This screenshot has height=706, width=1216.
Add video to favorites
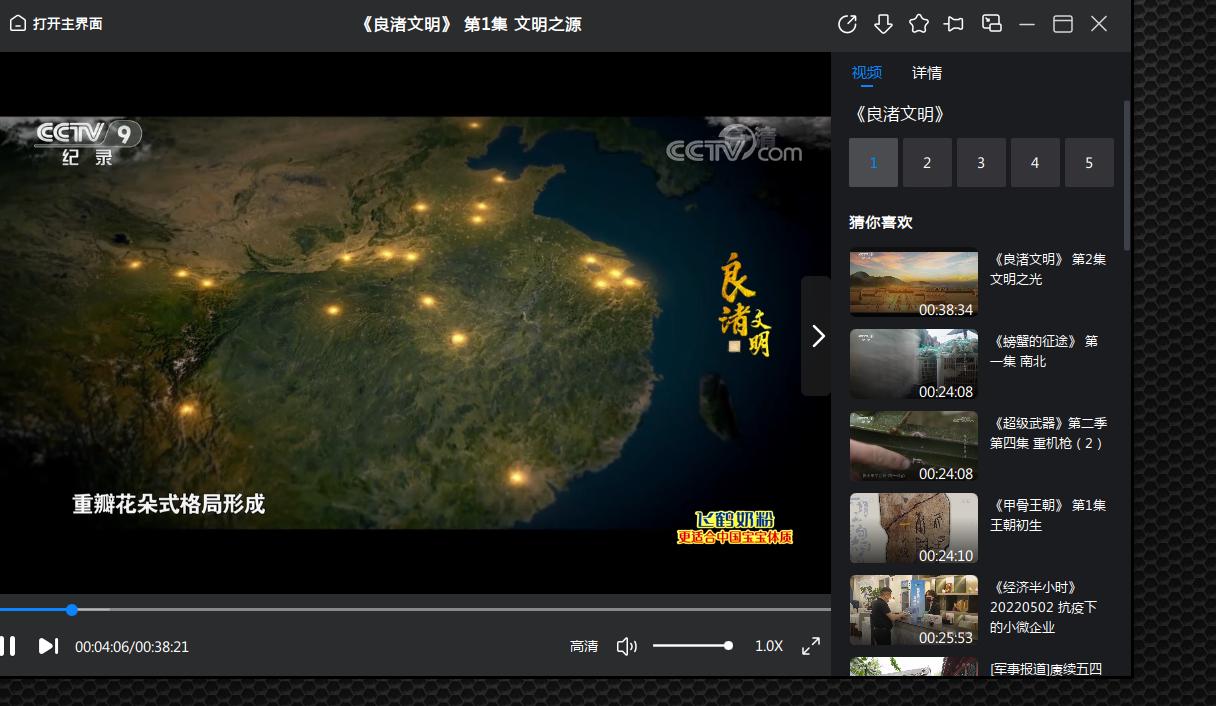pos(919,23)
